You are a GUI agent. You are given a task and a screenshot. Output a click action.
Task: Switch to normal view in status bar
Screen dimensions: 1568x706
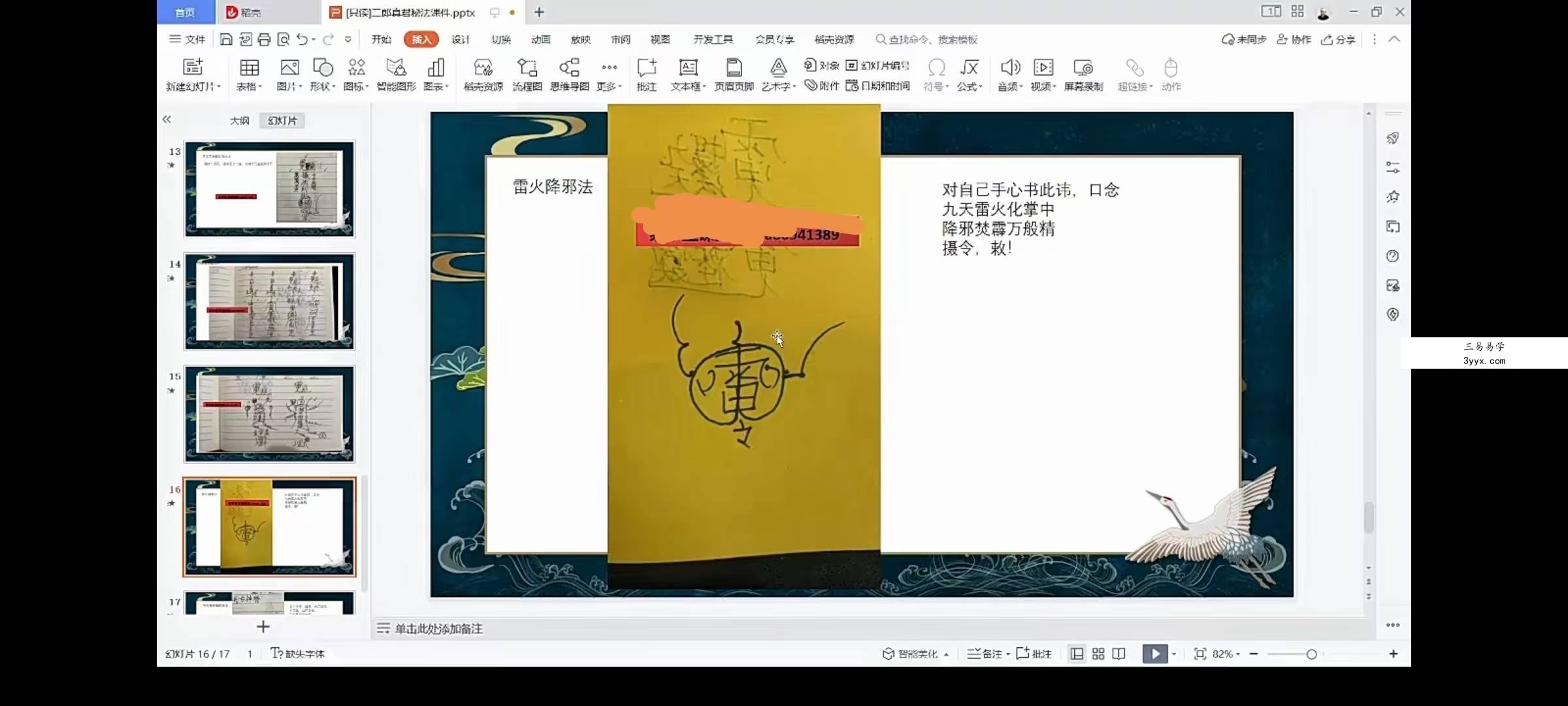1077,654
